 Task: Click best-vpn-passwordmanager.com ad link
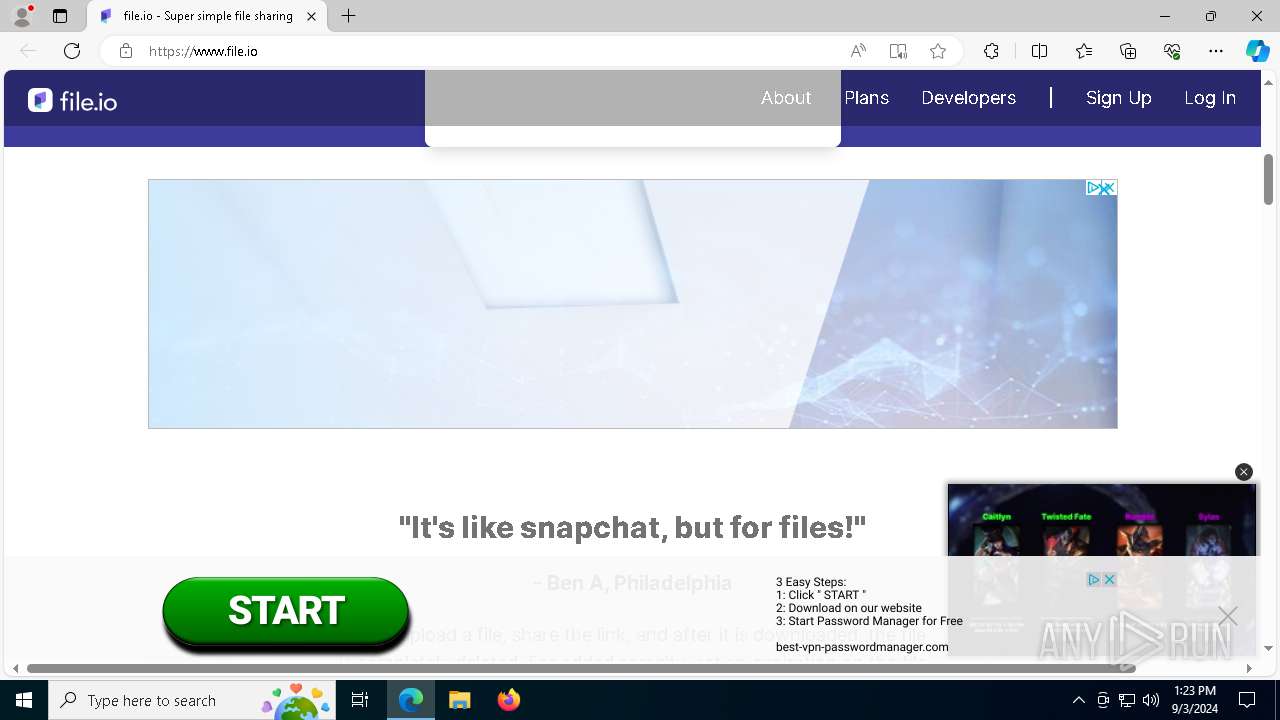862,647
